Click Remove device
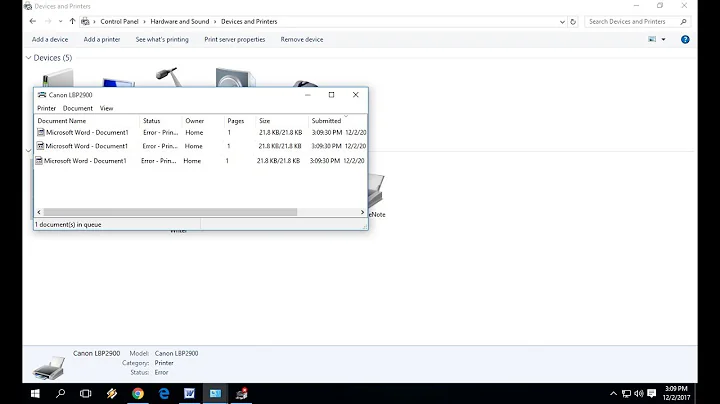 coord(302,39)
